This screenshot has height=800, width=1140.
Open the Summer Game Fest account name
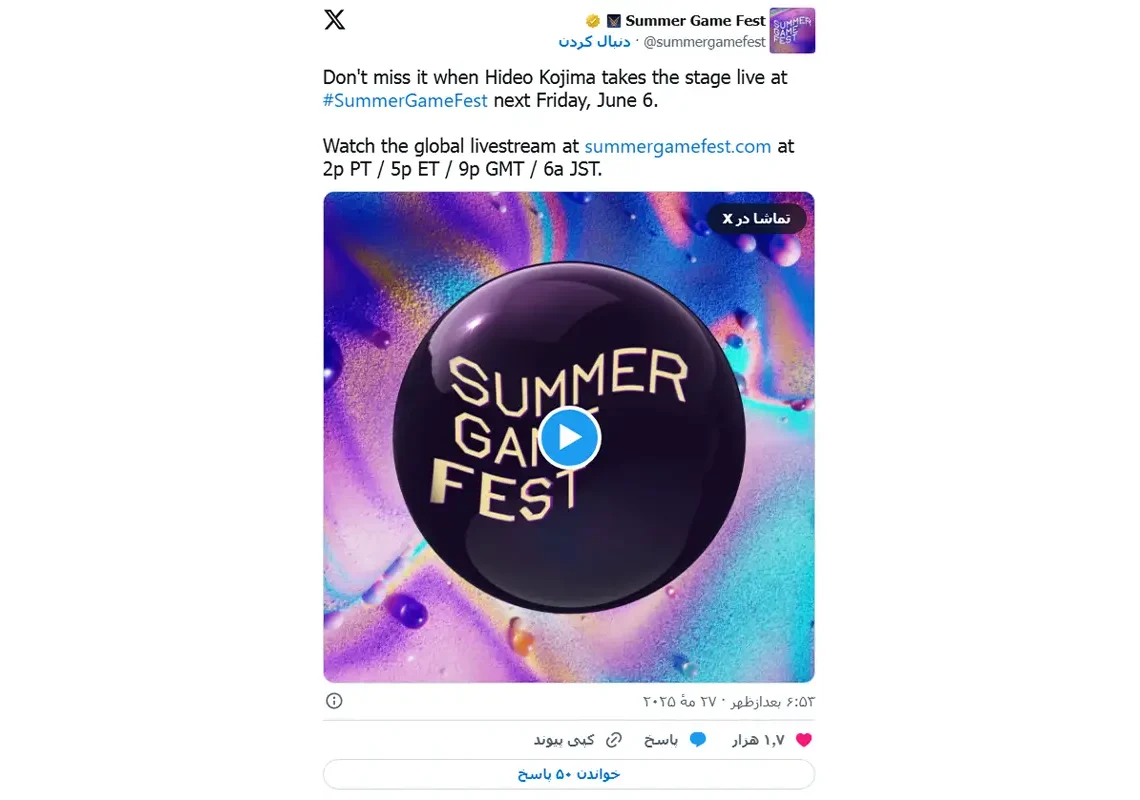(695, 20)
